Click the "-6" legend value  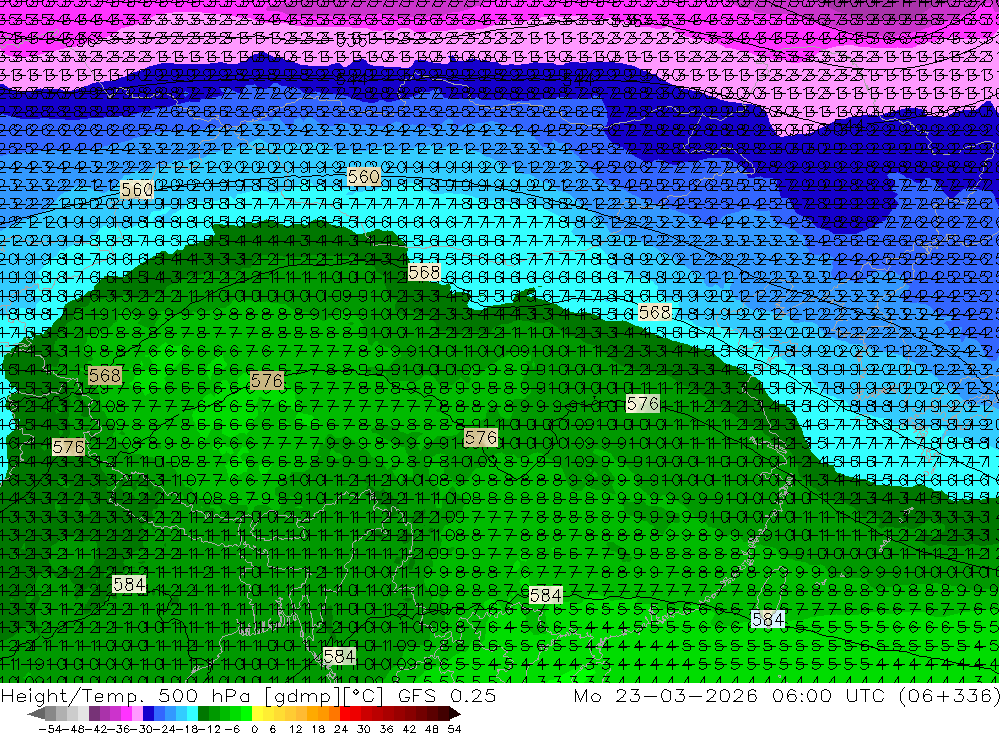(x=232, y=729)
